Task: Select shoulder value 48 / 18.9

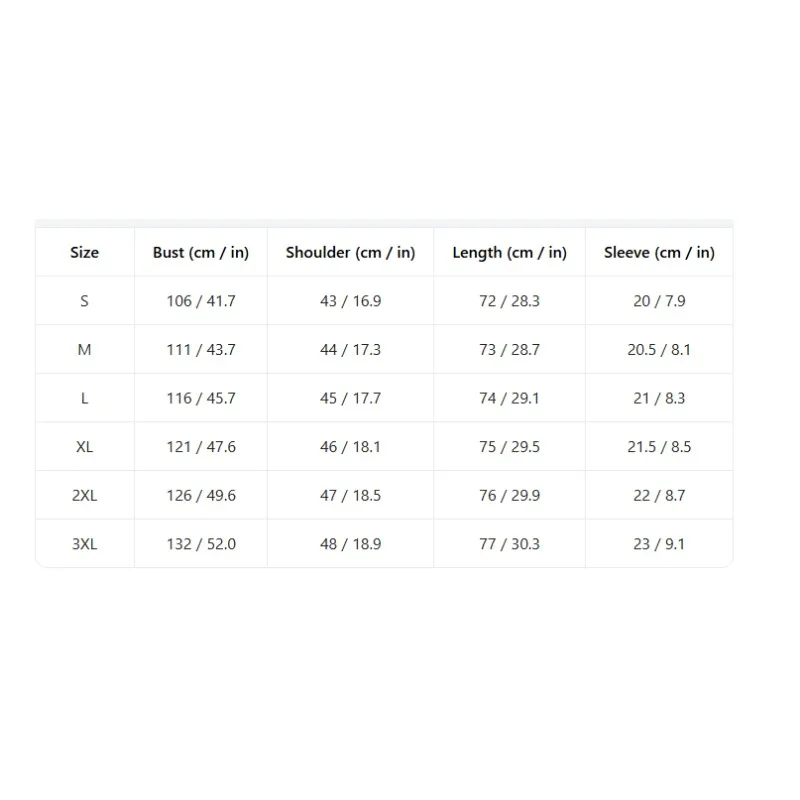Action: (351, 544)
